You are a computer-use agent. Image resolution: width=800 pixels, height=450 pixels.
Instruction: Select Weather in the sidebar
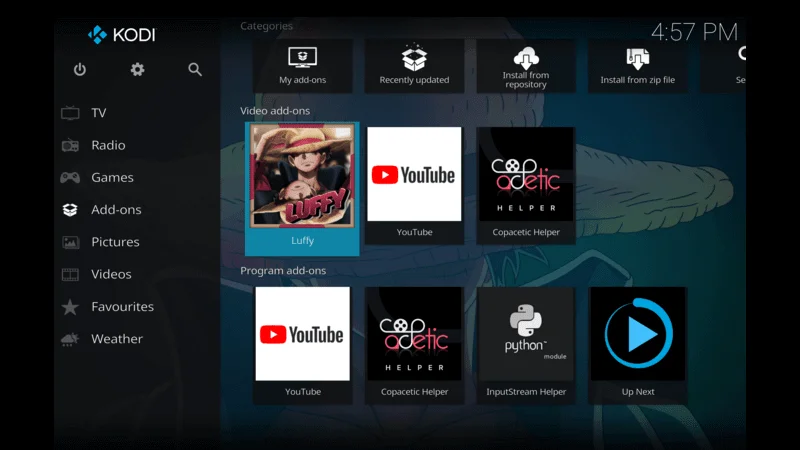click(x=116, y=339)
